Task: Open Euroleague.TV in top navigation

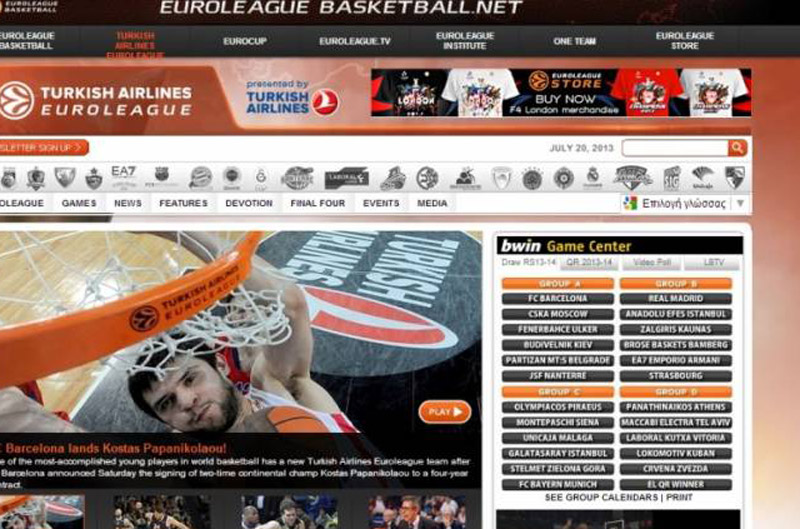Action: coord(355,41)
